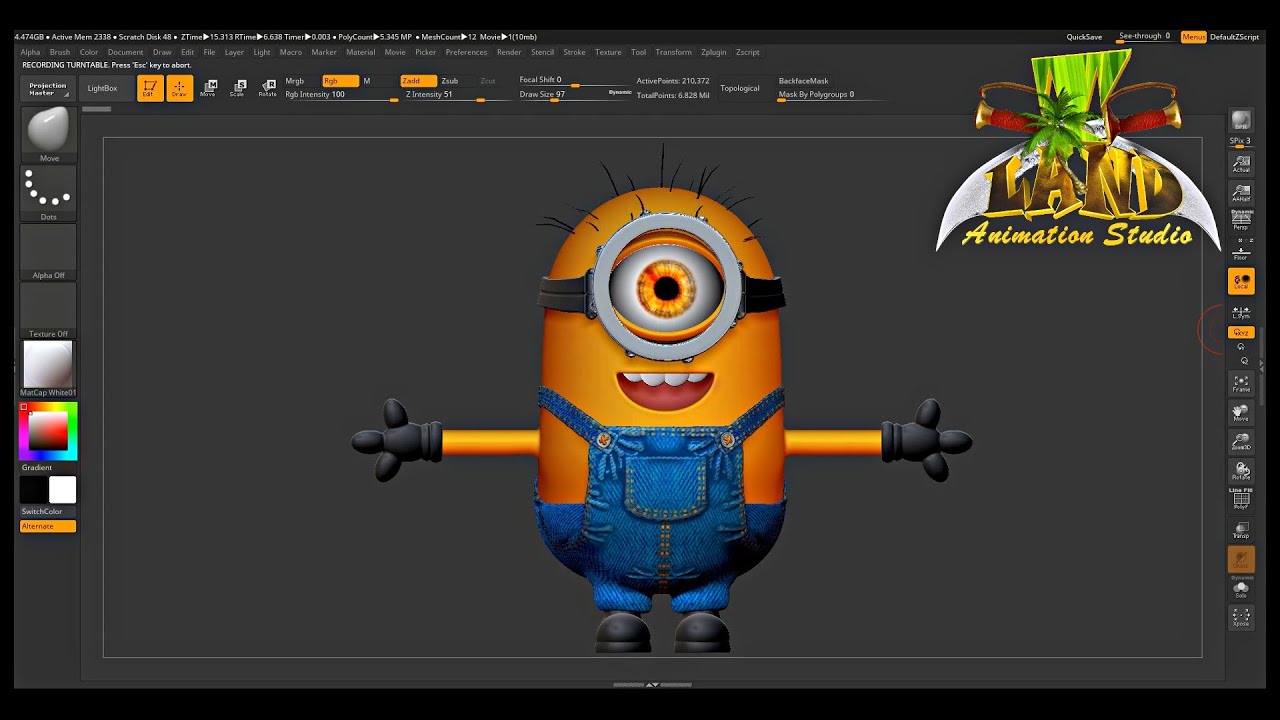Toggle Solo mode button
The image size is (1280, 720).
click(1241, 589)
